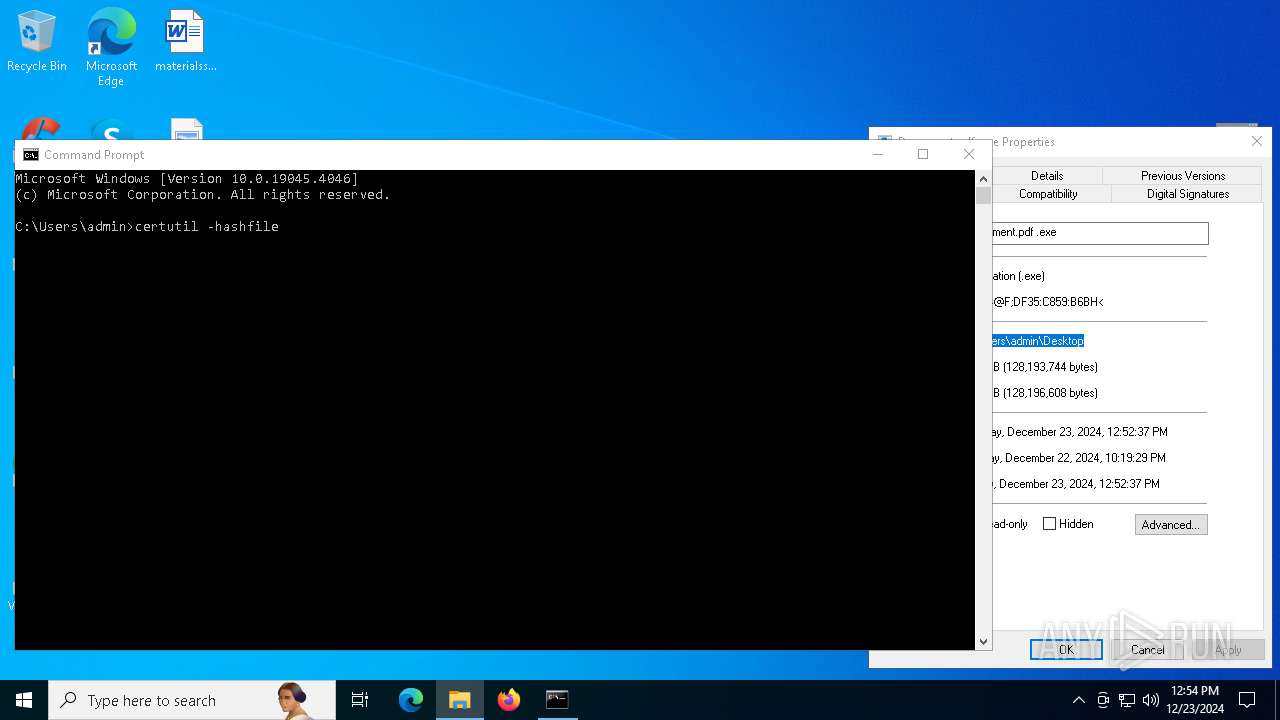This screenshot has width=1280, height=720.
Task: Select the Command Prompt taskbar icon
Action: (557, 700)
